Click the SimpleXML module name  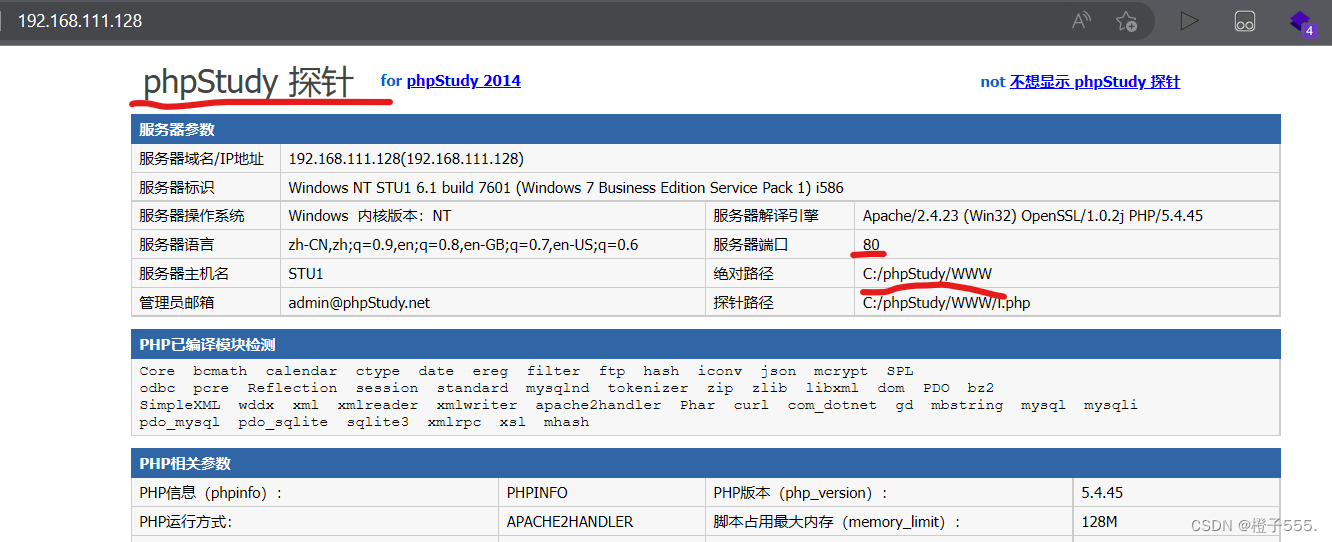tap(180, 405)
